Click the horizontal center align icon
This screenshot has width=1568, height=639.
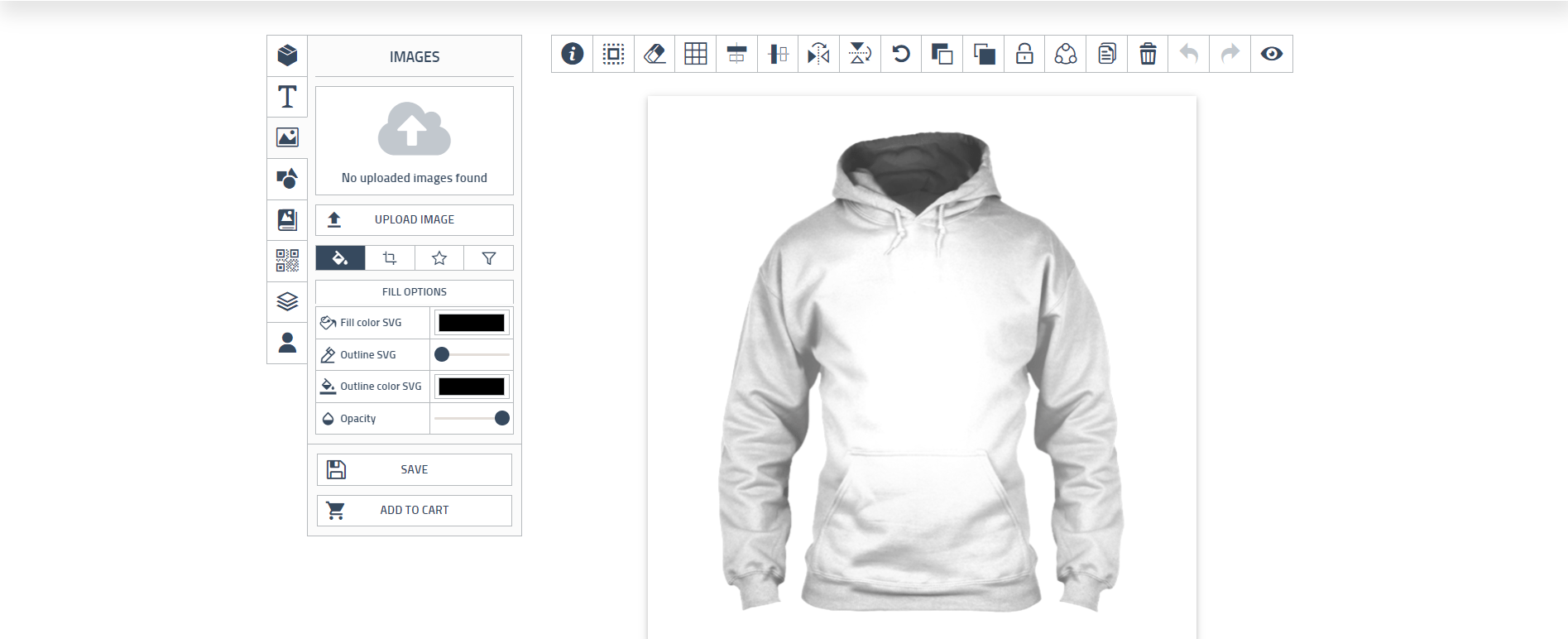tap(736, 54)
